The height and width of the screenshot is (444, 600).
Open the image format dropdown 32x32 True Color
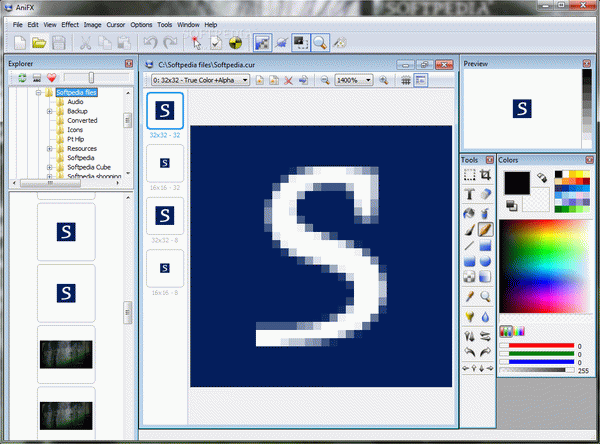click(201, 80)
